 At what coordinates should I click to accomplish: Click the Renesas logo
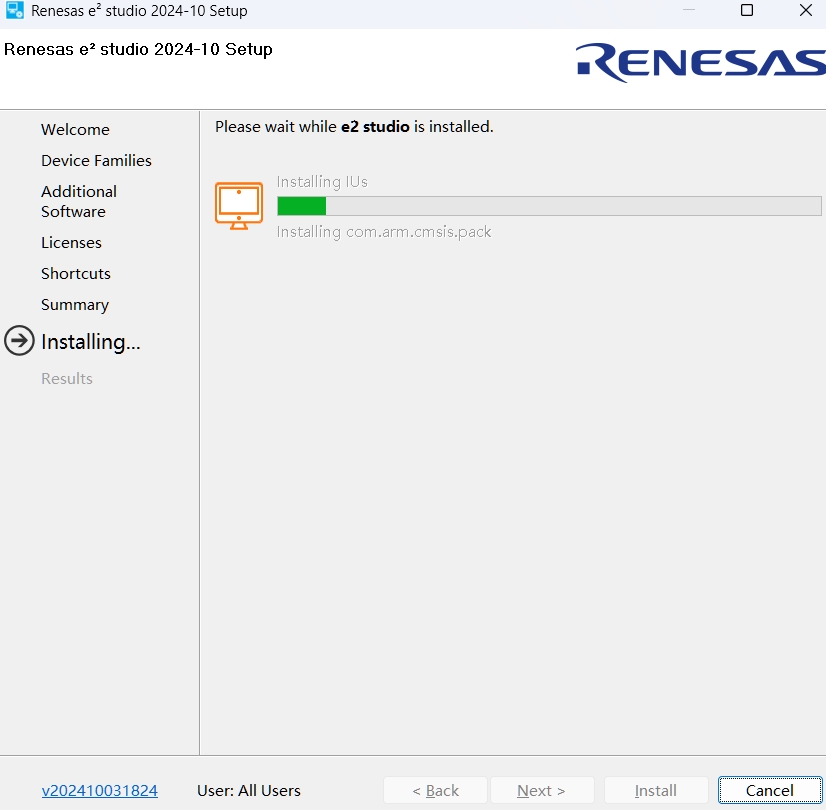[x=701, y=63]
